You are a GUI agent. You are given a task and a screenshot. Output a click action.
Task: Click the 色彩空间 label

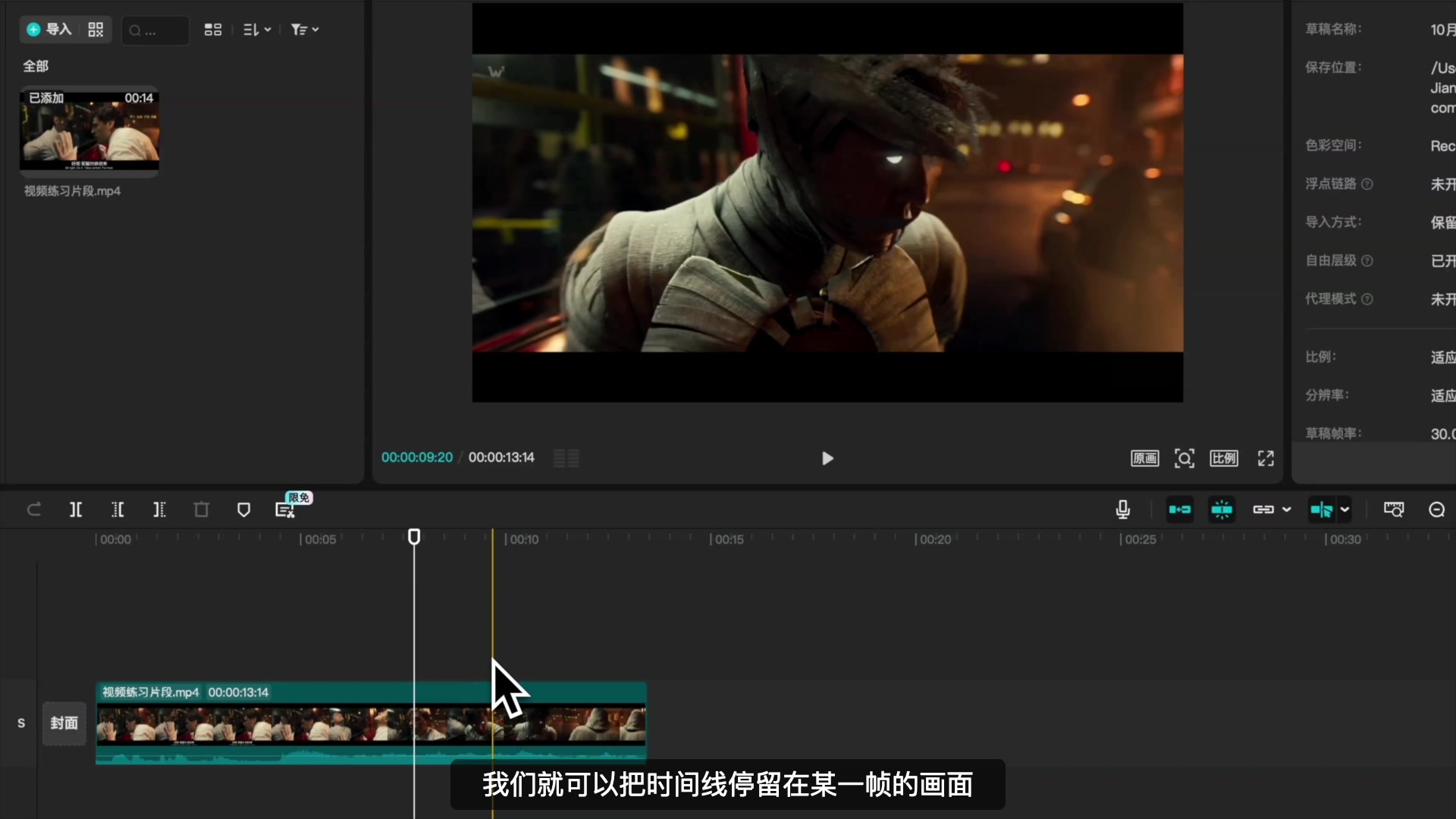[1333, 145]
